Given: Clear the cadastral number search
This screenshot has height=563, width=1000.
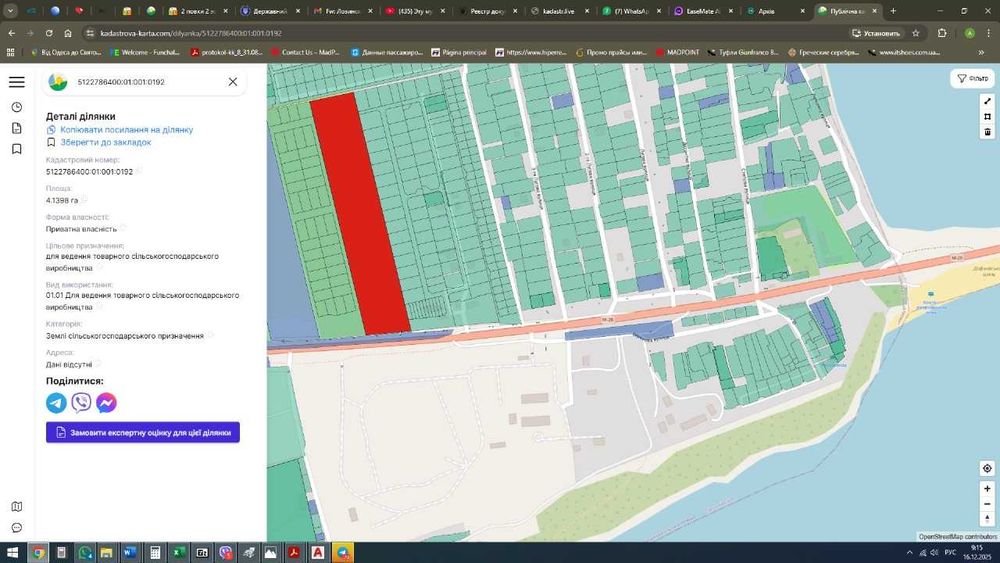Looking at the screenshot, I should [x=233, y=82].
